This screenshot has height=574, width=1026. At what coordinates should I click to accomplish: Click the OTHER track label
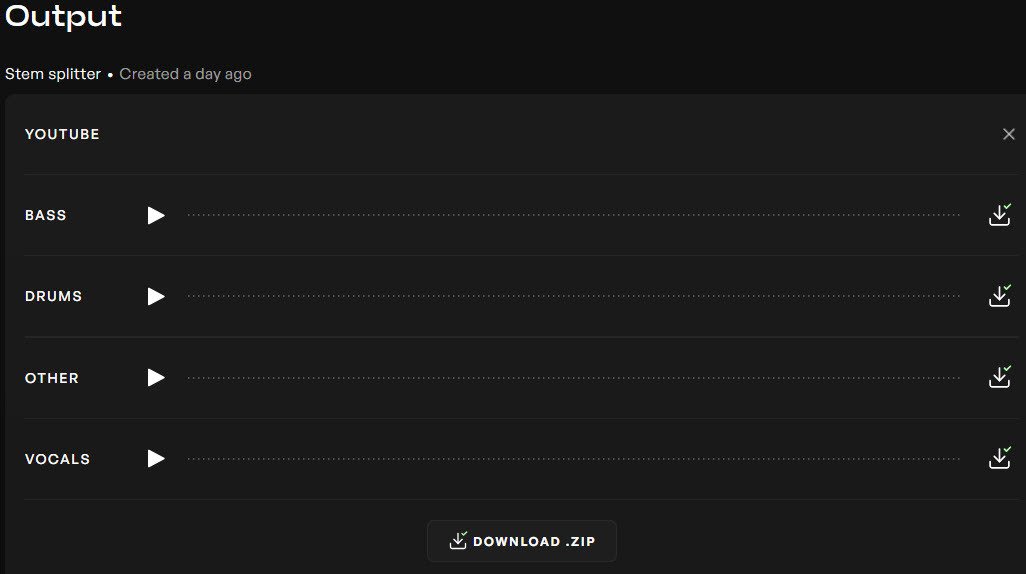52,378
